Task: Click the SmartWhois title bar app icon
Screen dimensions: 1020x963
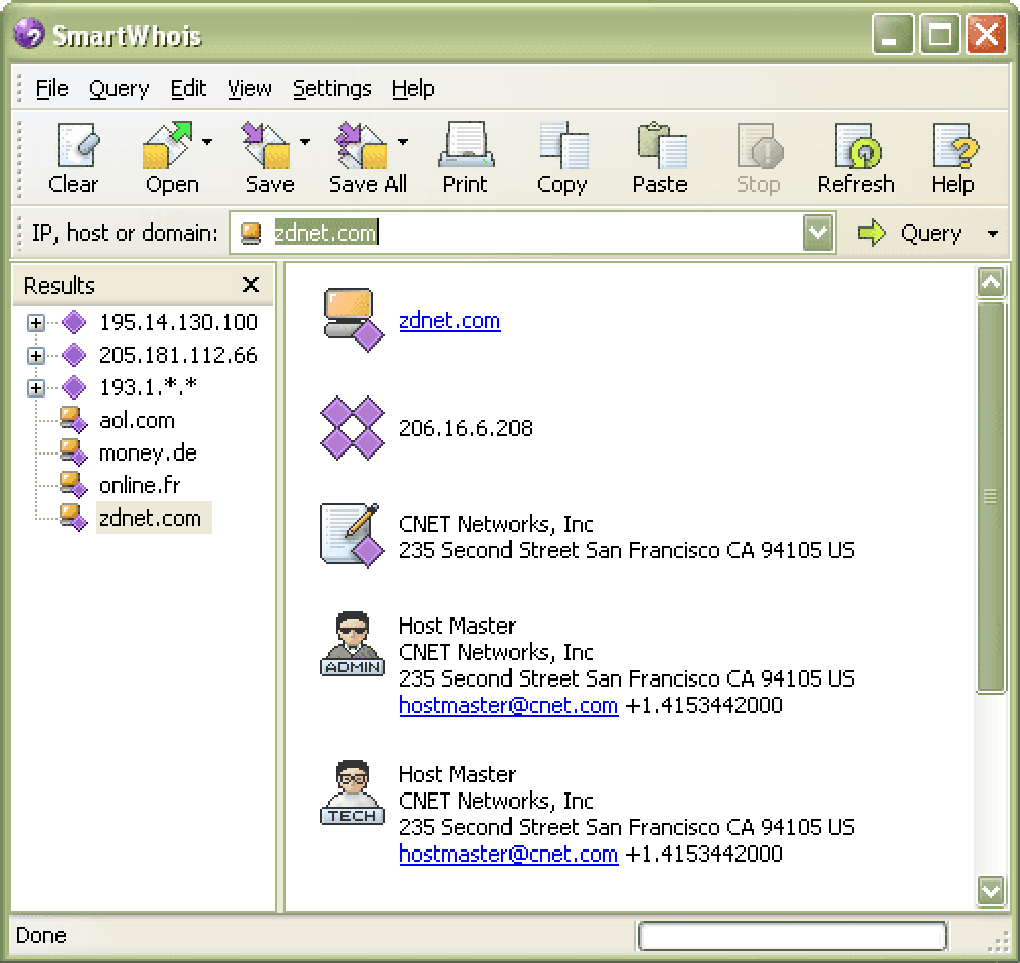Action: coord(29,33)
